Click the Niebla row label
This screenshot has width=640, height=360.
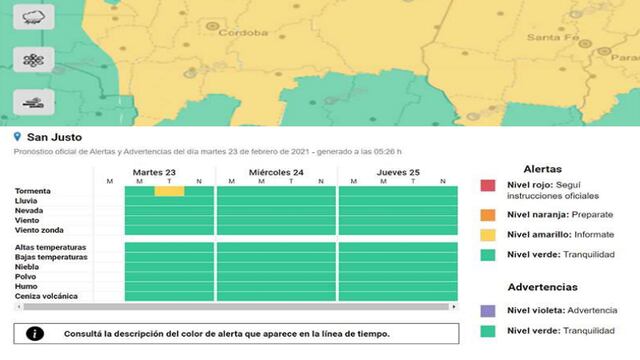coord(27,267)
